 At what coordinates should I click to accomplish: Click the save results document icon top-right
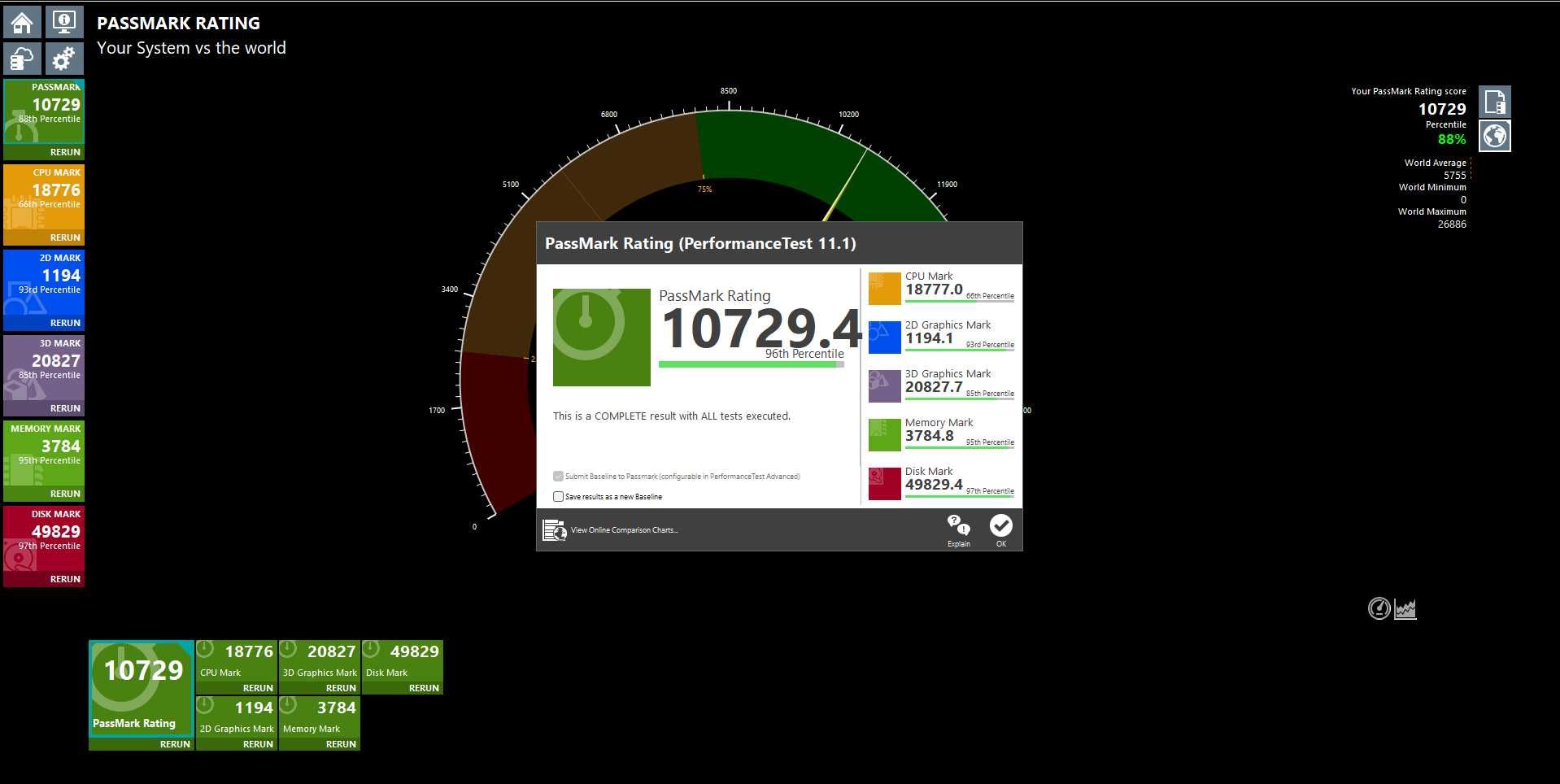pos(1495,102)
